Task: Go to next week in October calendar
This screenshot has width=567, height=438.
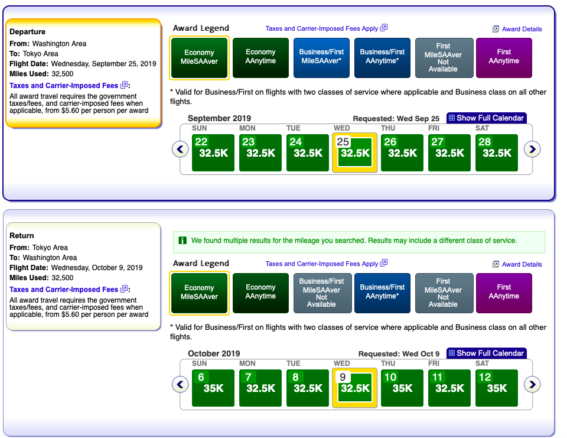Action: (532, 384)
